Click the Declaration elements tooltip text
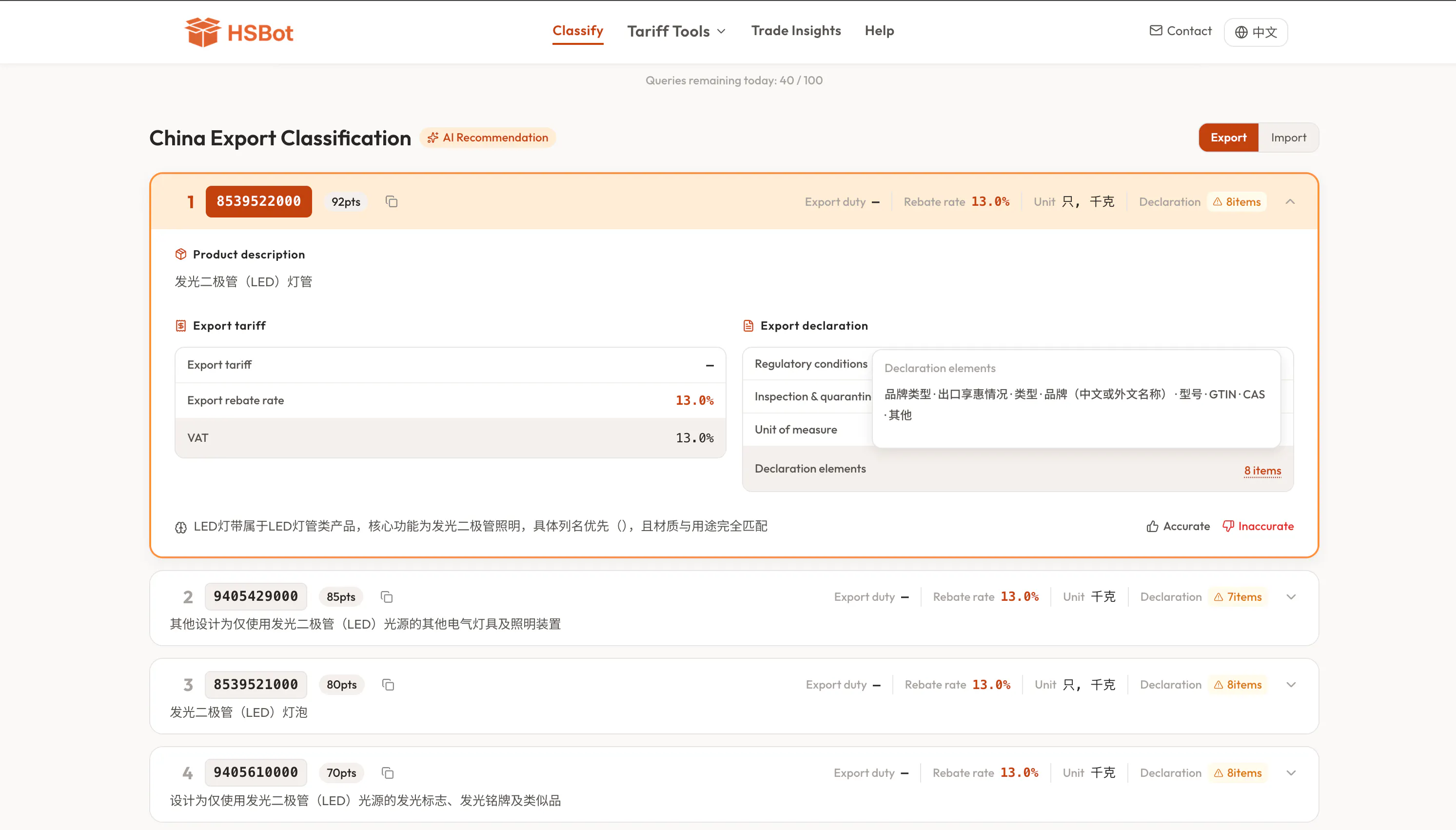This screenshot has width=1456, height=830. coord(1075,405)
